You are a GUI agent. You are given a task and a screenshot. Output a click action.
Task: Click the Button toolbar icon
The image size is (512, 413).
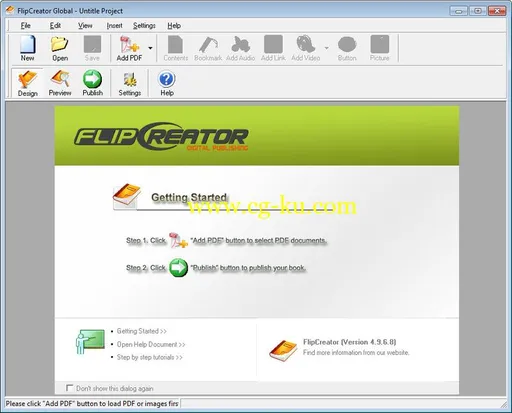[x=347, y=48]
